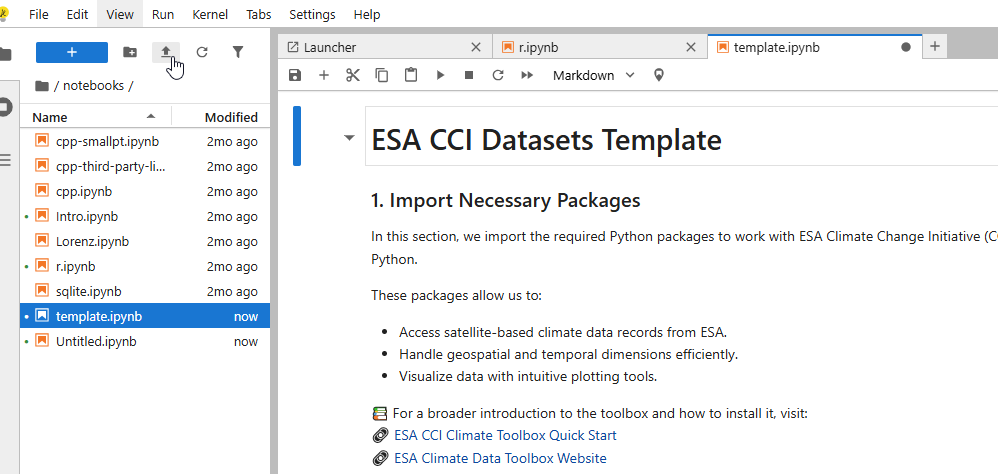Save the notebook with disk icon
The height and width of the screenshot is (474, 998).
(294, 75)
